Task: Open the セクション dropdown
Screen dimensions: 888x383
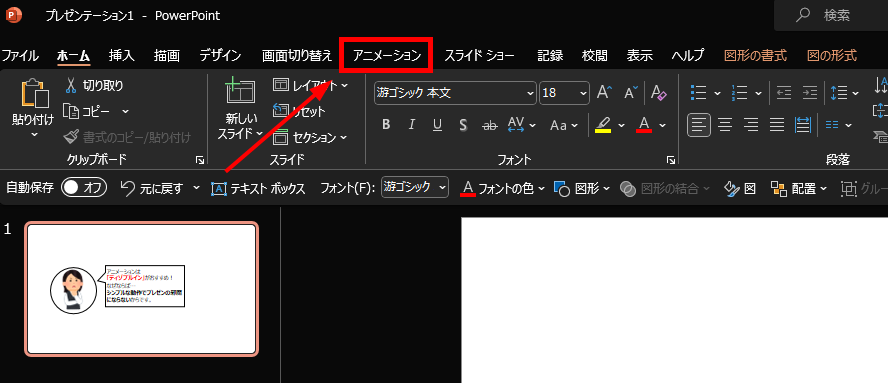Action: click(310, 137)
